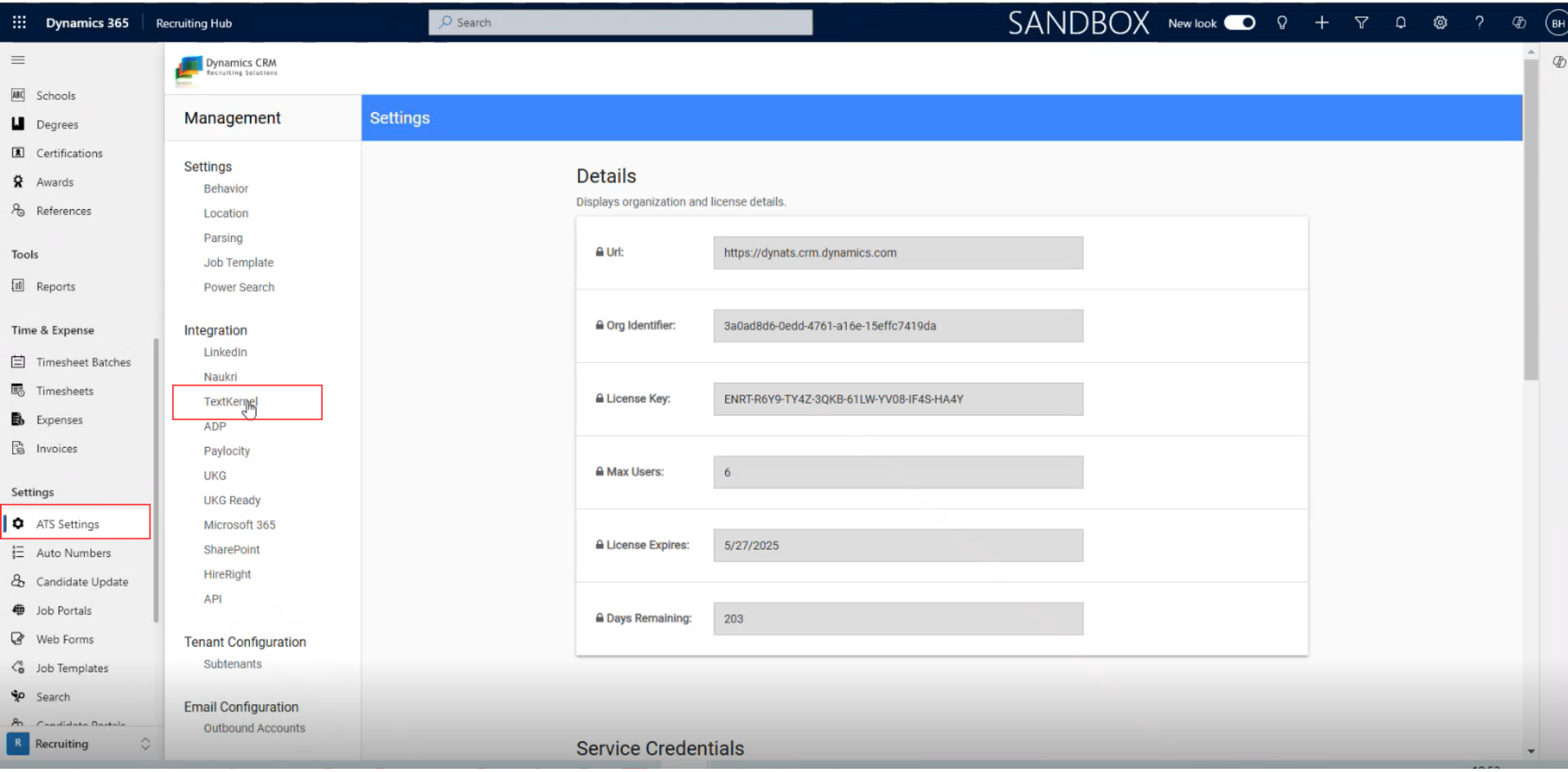Image resolution: width=1568 pixels, height=772 pixels.
Task: Open TextKernel integration
Action: (230, 402)
